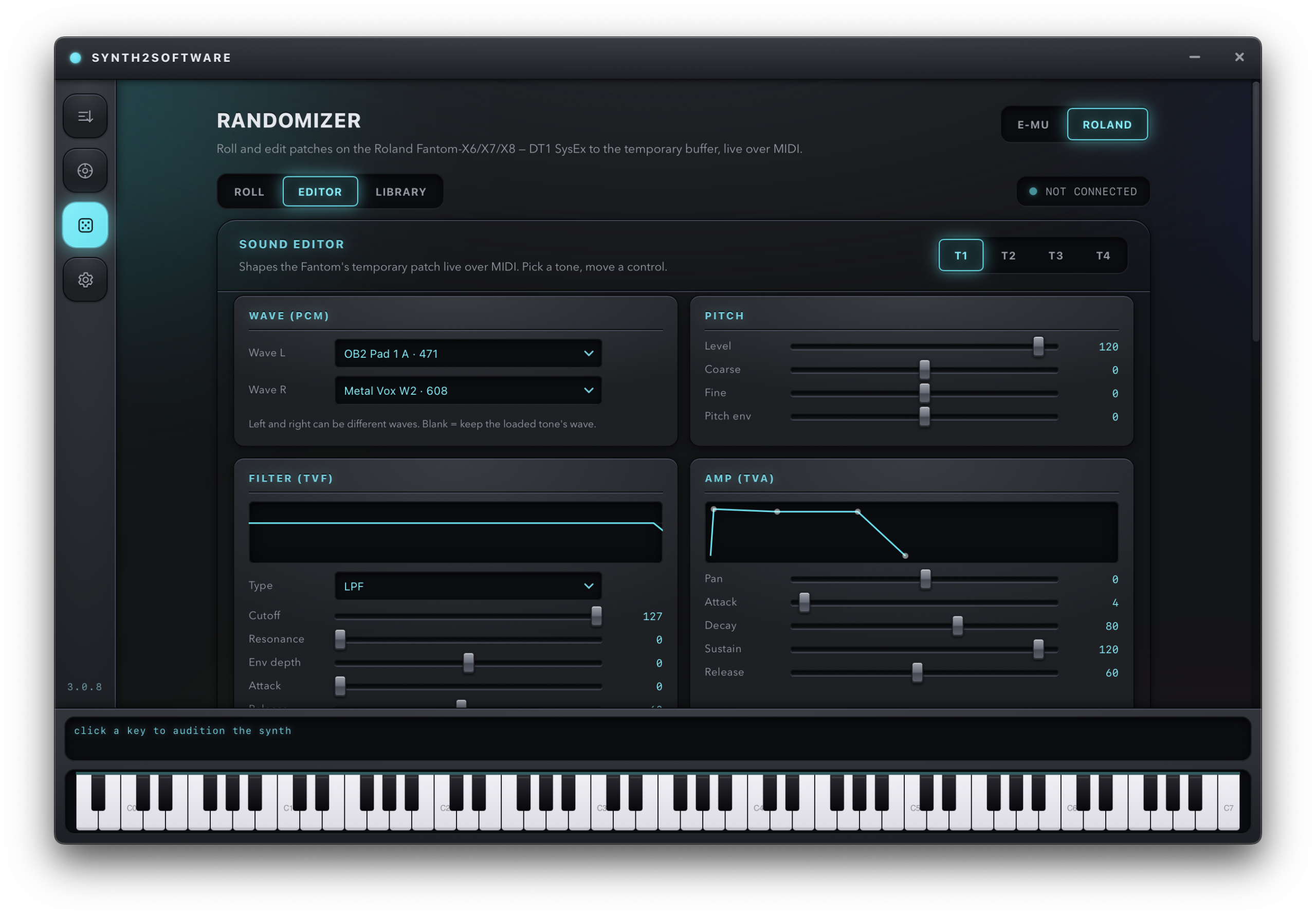Select tone T4
This screenshot has height=916, width=1316.
1103,255
